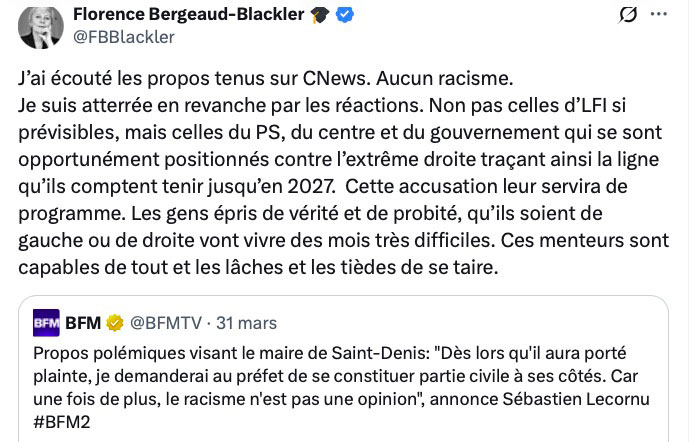Open the three-dot more options menu
Screen dimensions: 693x442
(x=659, y=15)
